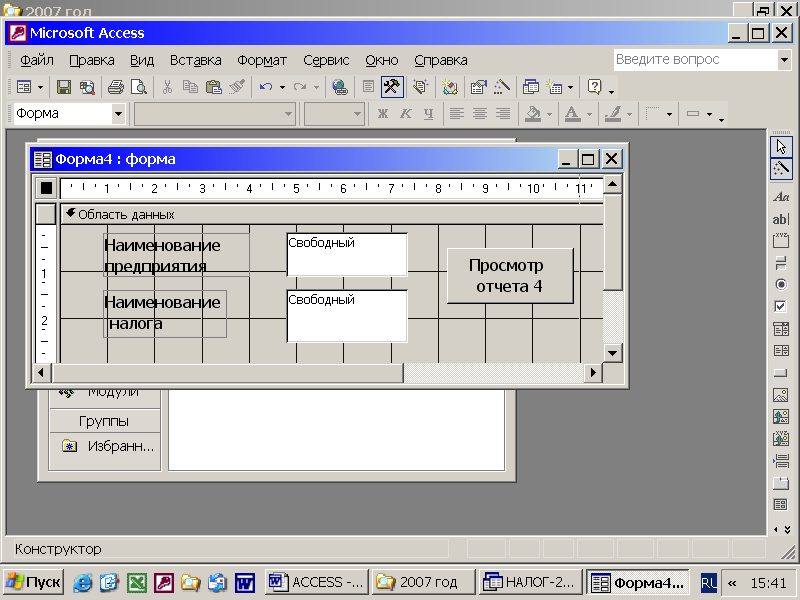
Task: Open the Группы bar in the database window
Action: [105, 421]
